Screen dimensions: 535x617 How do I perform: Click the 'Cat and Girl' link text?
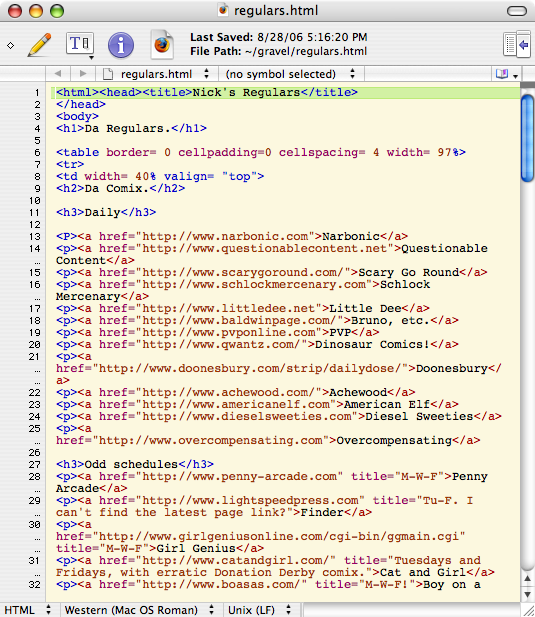(x=423, y=573)
